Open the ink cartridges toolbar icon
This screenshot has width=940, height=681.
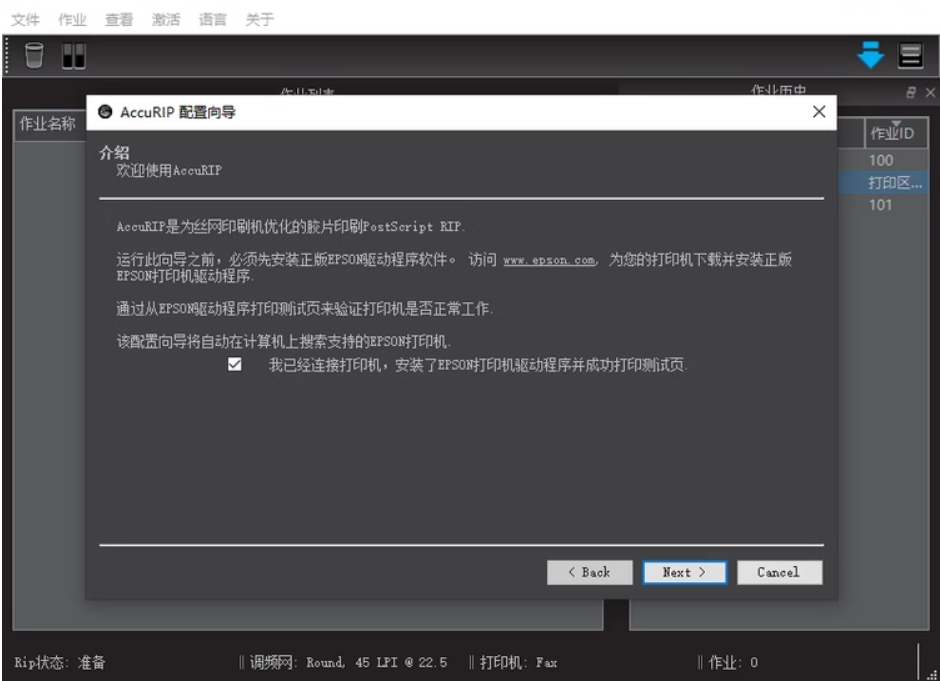tap(74, 56)
